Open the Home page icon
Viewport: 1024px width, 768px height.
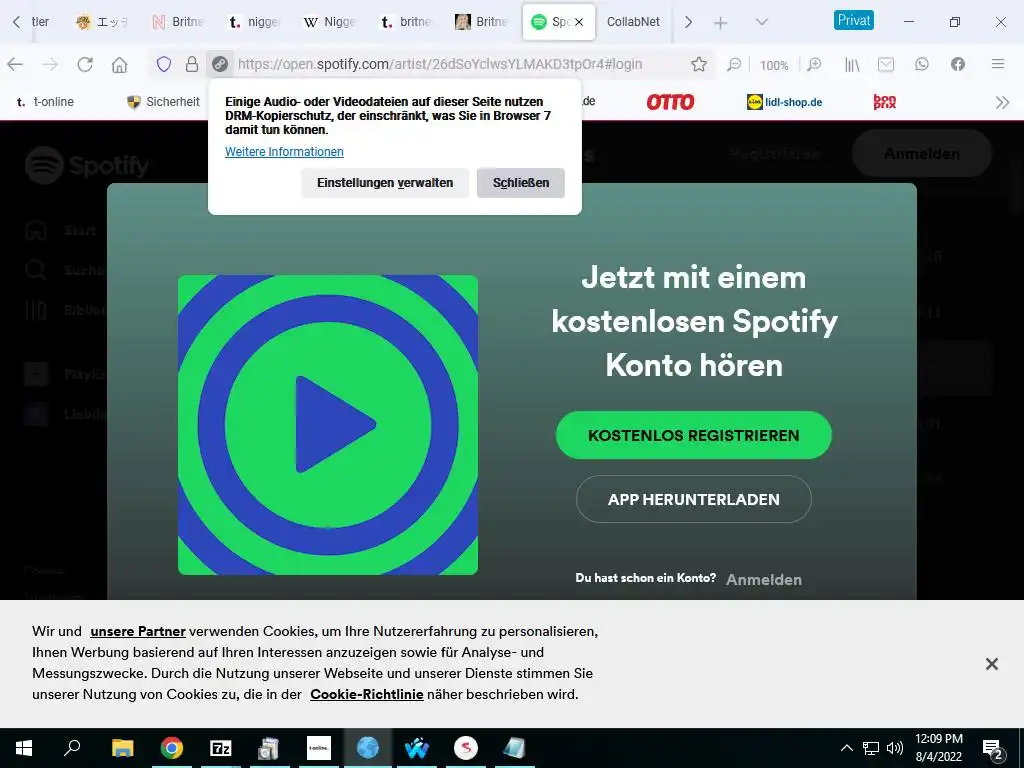pyautogui.click(x=120, y=64)
